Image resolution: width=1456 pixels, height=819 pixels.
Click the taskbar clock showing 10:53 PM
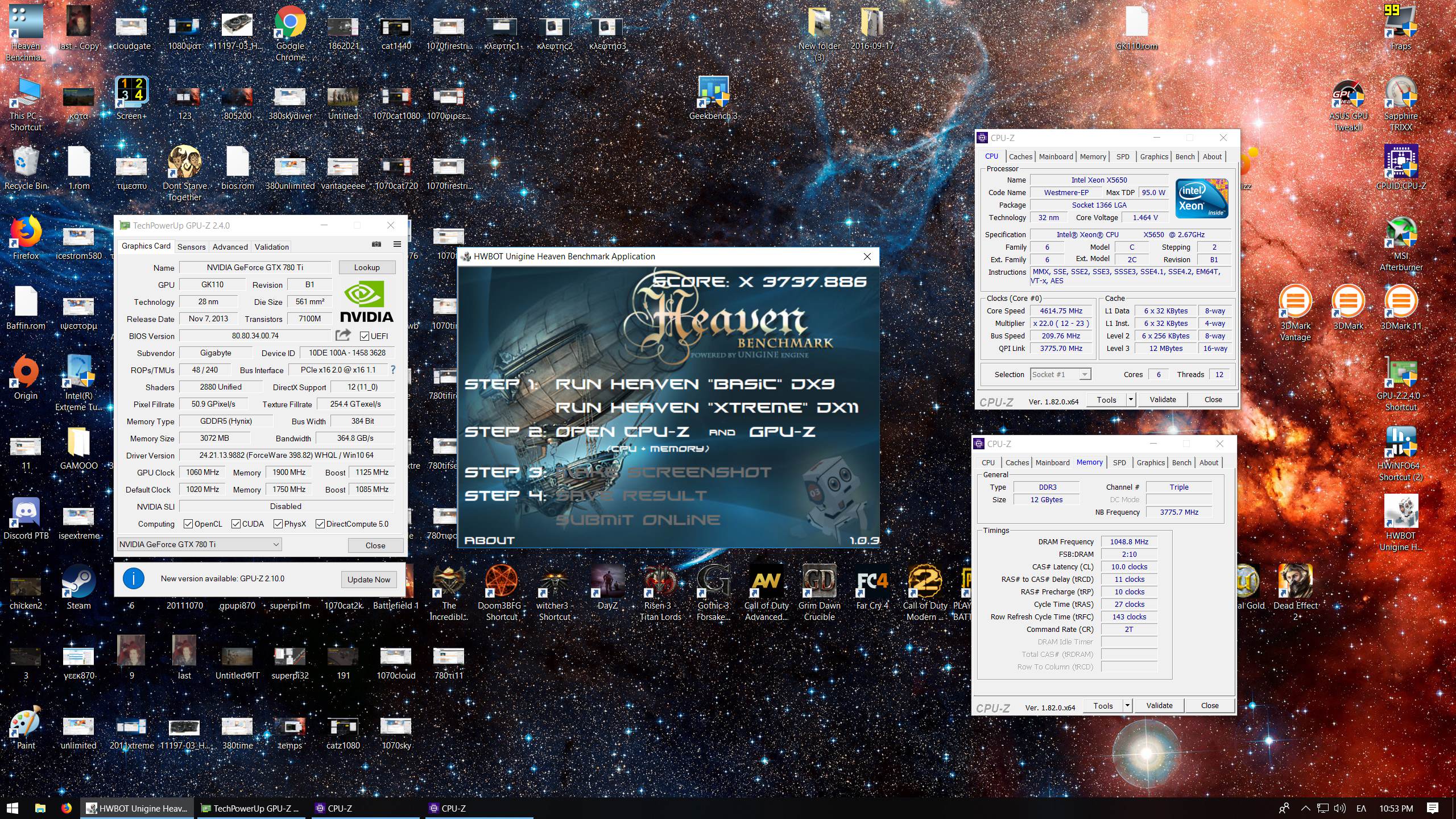click(1396, 808)
